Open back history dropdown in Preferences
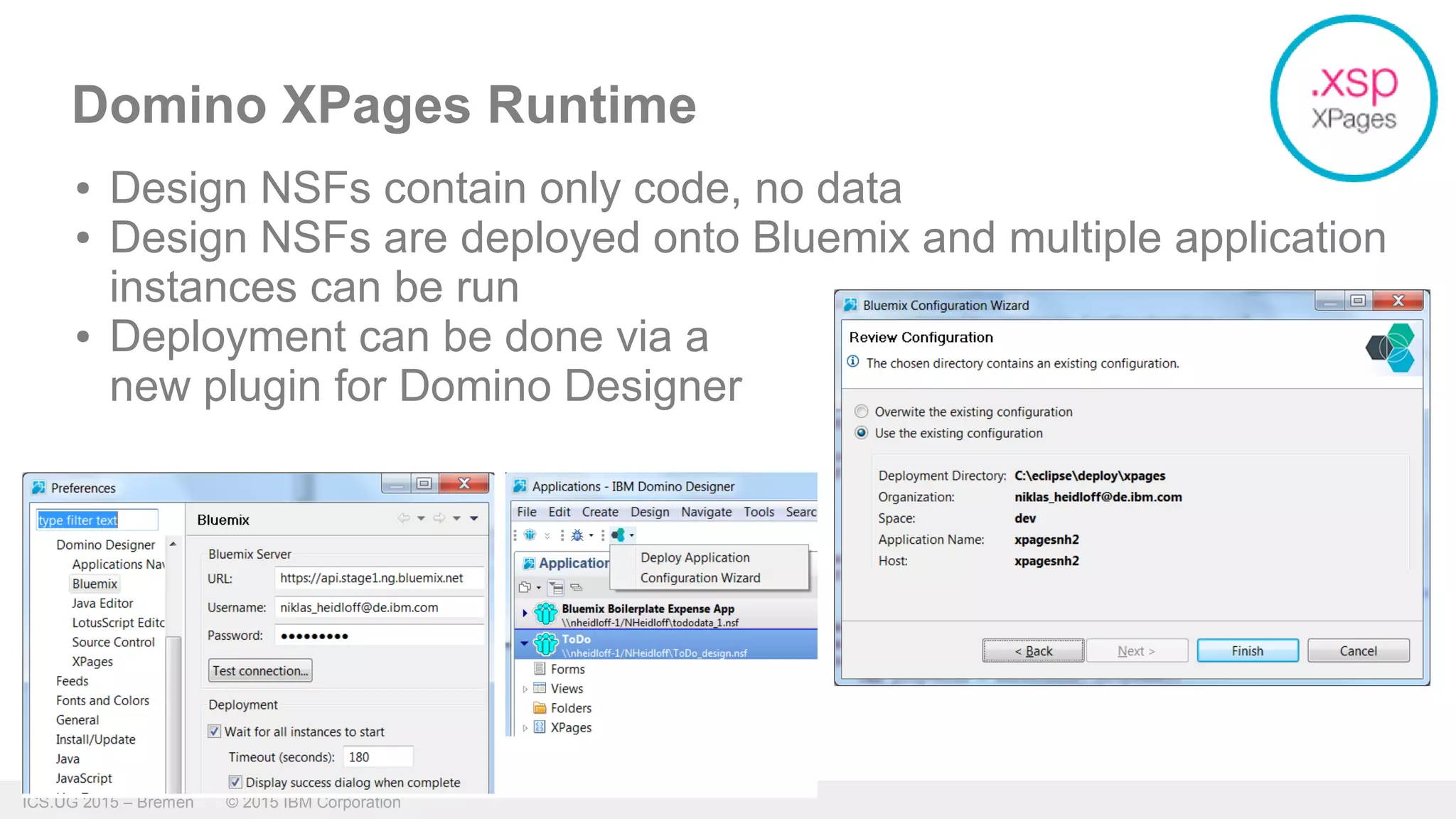The width and height of the screenshot is (1456, 819). point(421,518)
